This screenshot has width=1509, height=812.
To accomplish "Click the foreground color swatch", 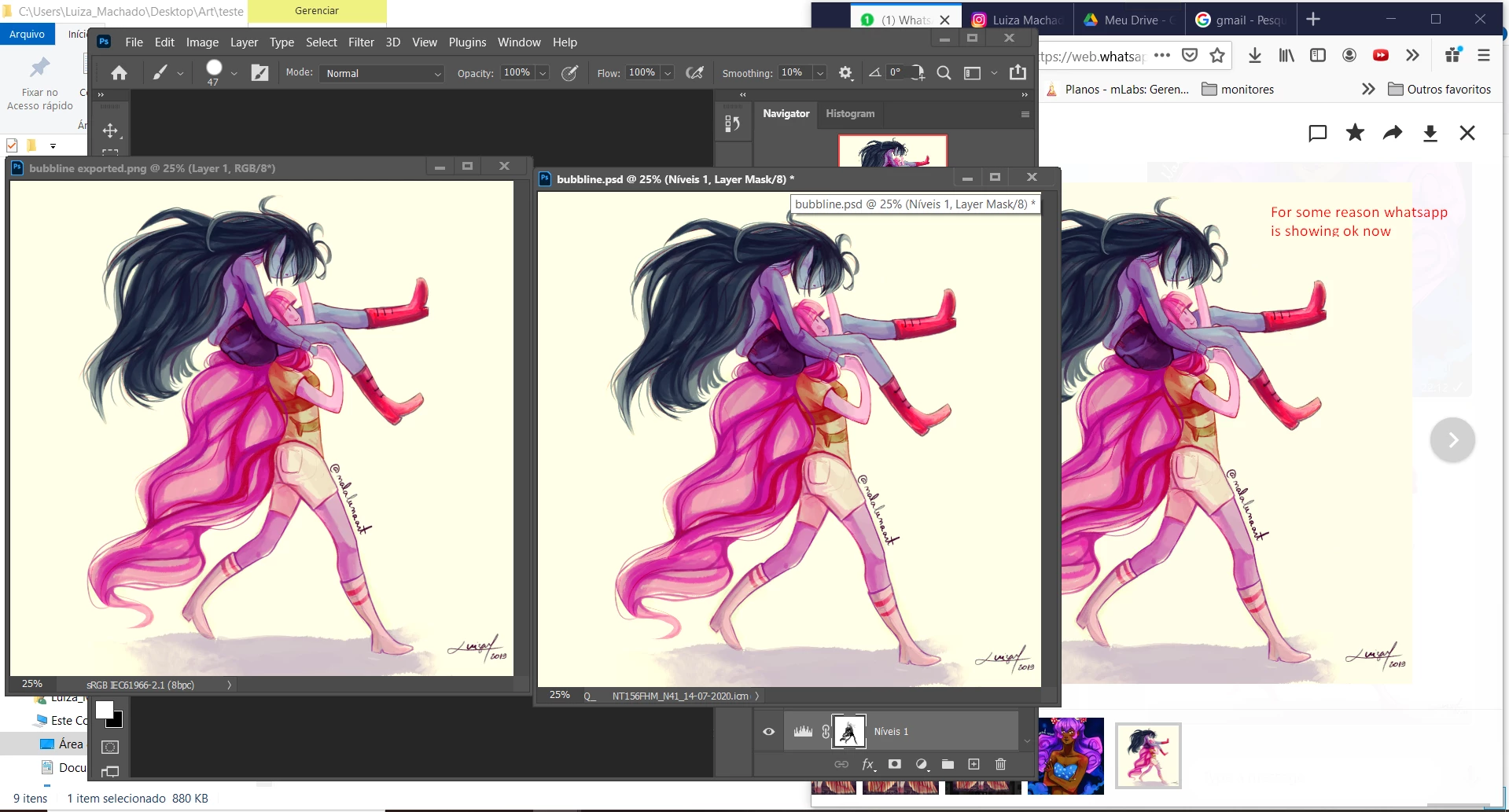I will coord(105,711).
